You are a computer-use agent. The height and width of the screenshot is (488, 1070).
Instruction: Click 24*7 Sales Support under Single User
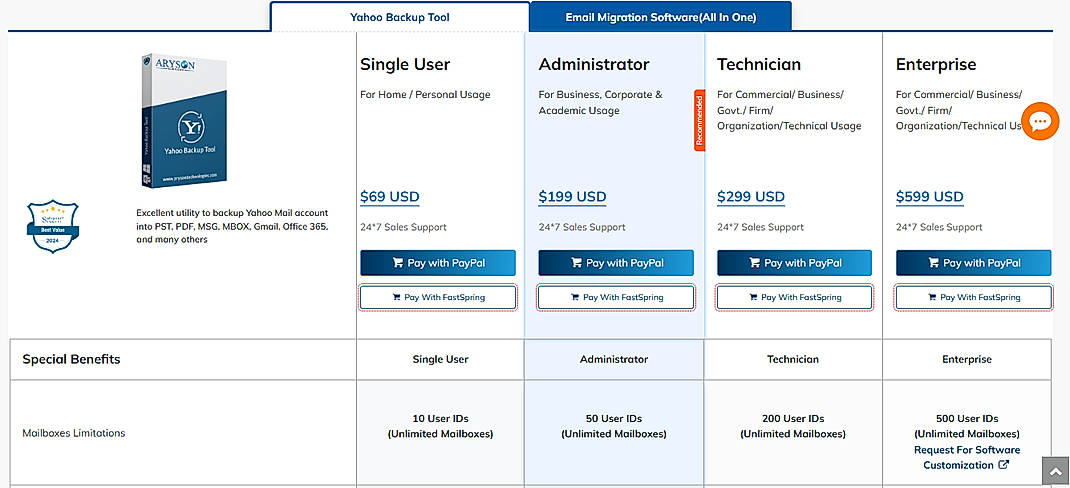pyautogui.click(x=403, y=227)
